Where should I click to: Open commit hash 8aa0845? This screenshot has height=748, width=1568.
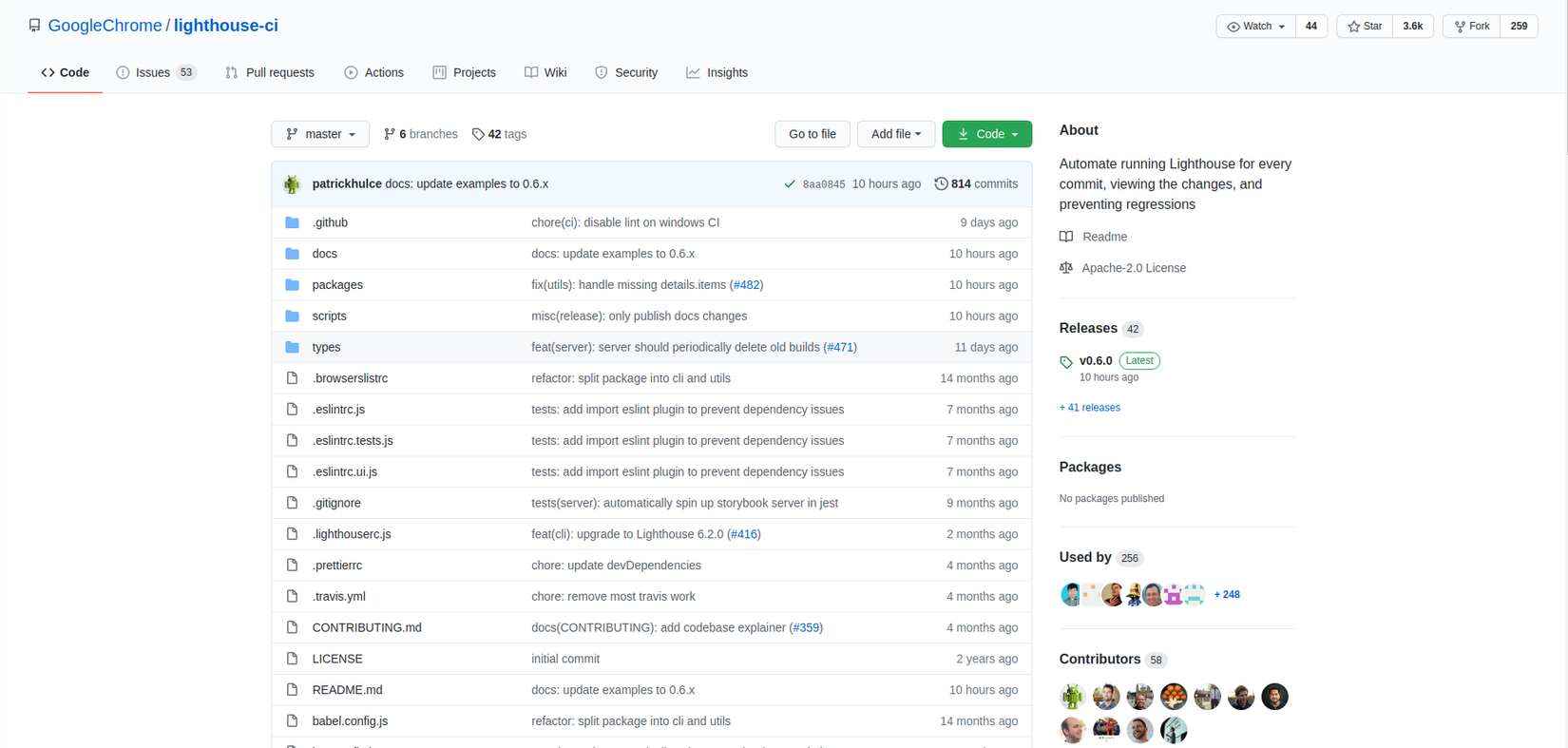click(824, 184)
